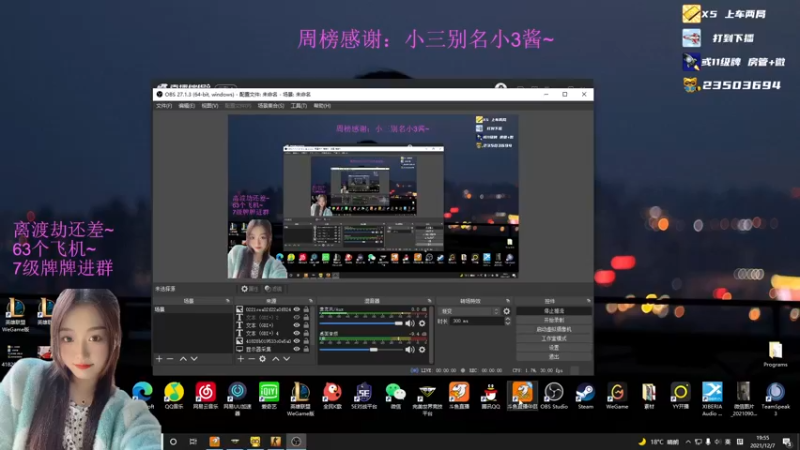Image resolution: width=800 pixels, height=450 pixels.
Task: Toggle lock on 文本 (GDI+) 4 source
Action: tap(306, 333)
